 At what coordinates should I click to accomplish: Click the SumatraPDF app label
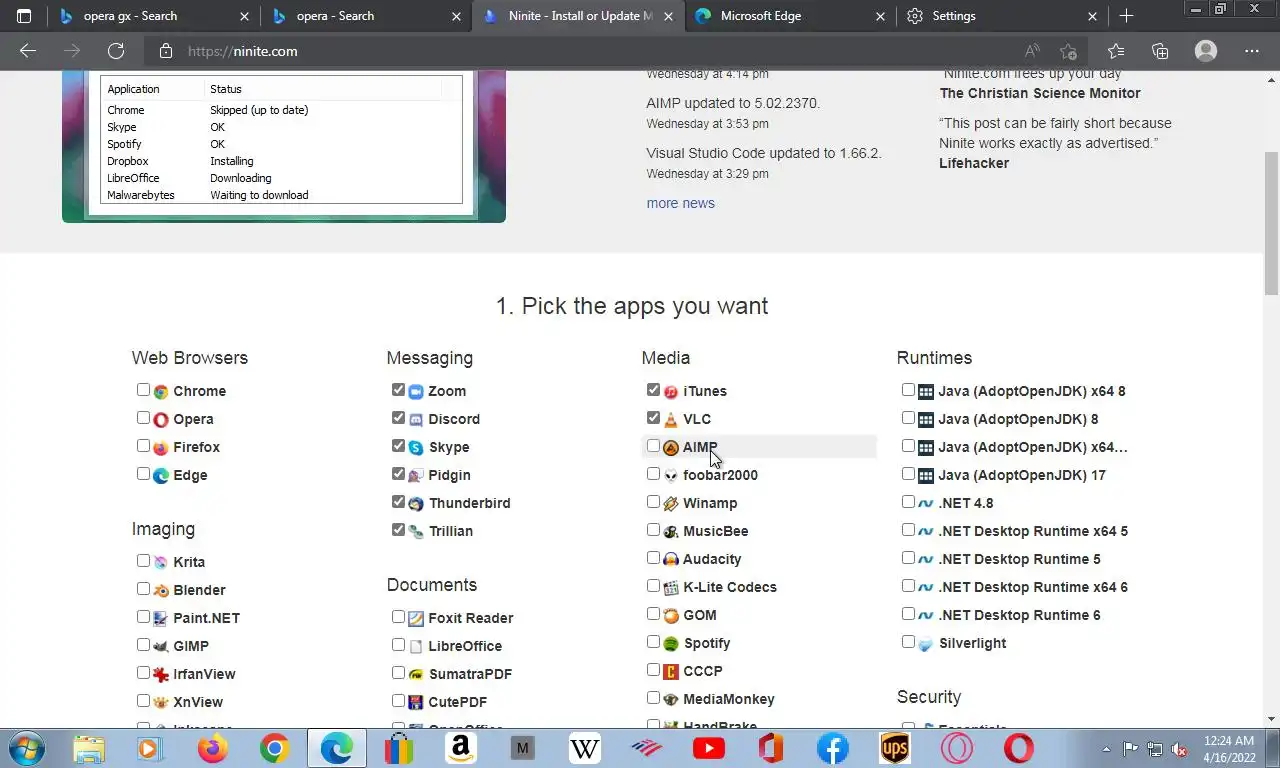[470, 674]
